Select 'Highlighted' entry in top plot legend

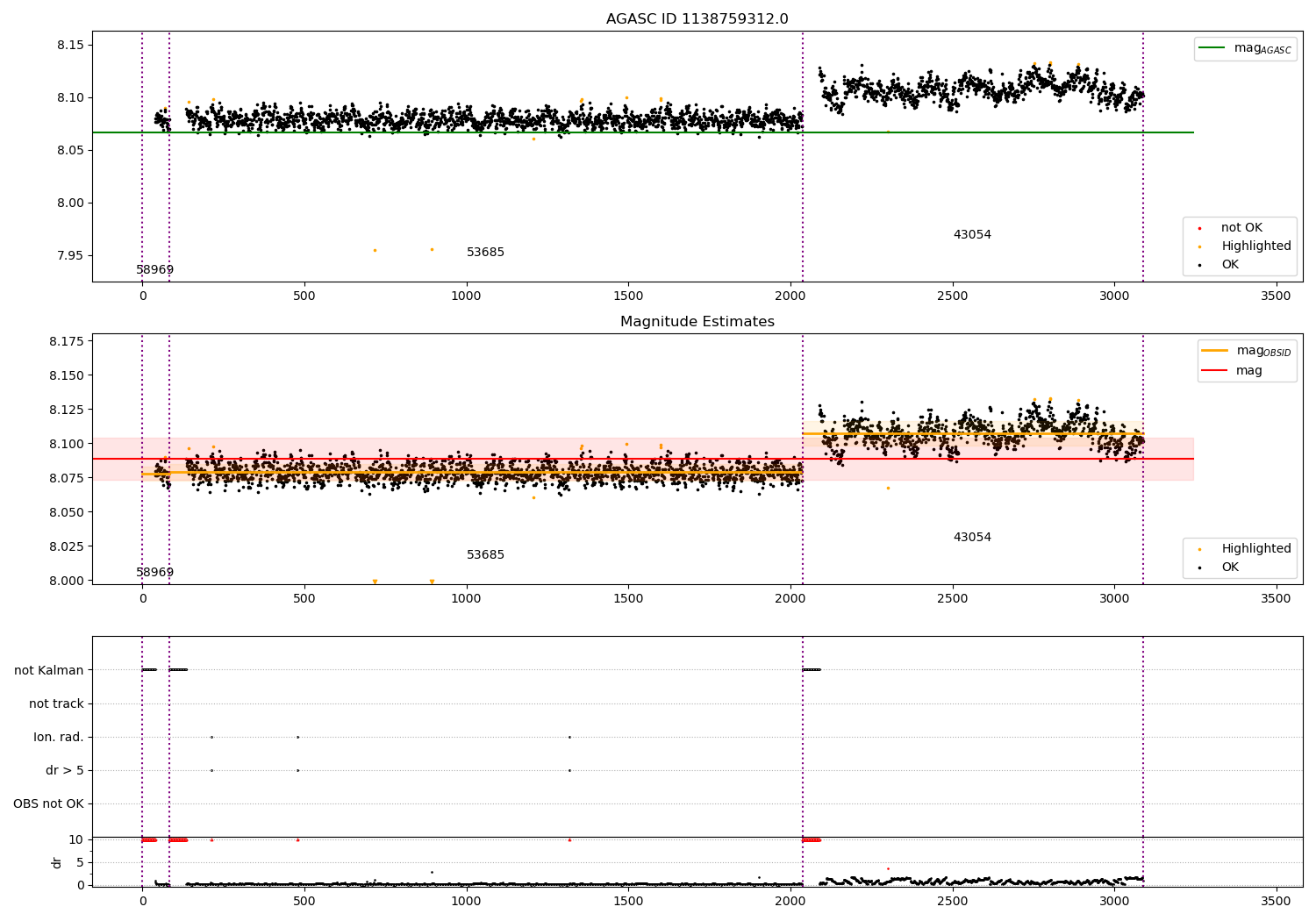(x=1255, y=246)
